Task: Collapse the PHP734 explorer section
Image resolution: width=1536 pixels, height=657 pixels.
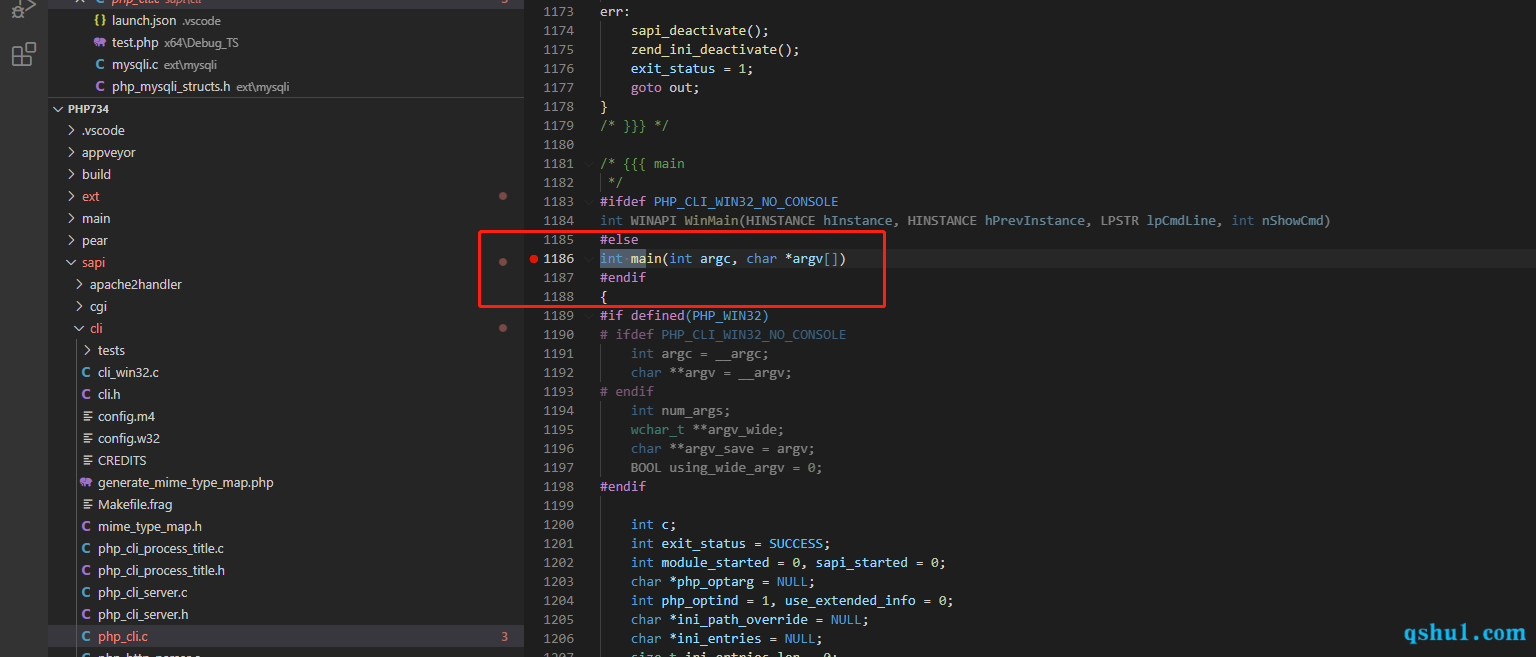Action: click(x=59, y=109)
